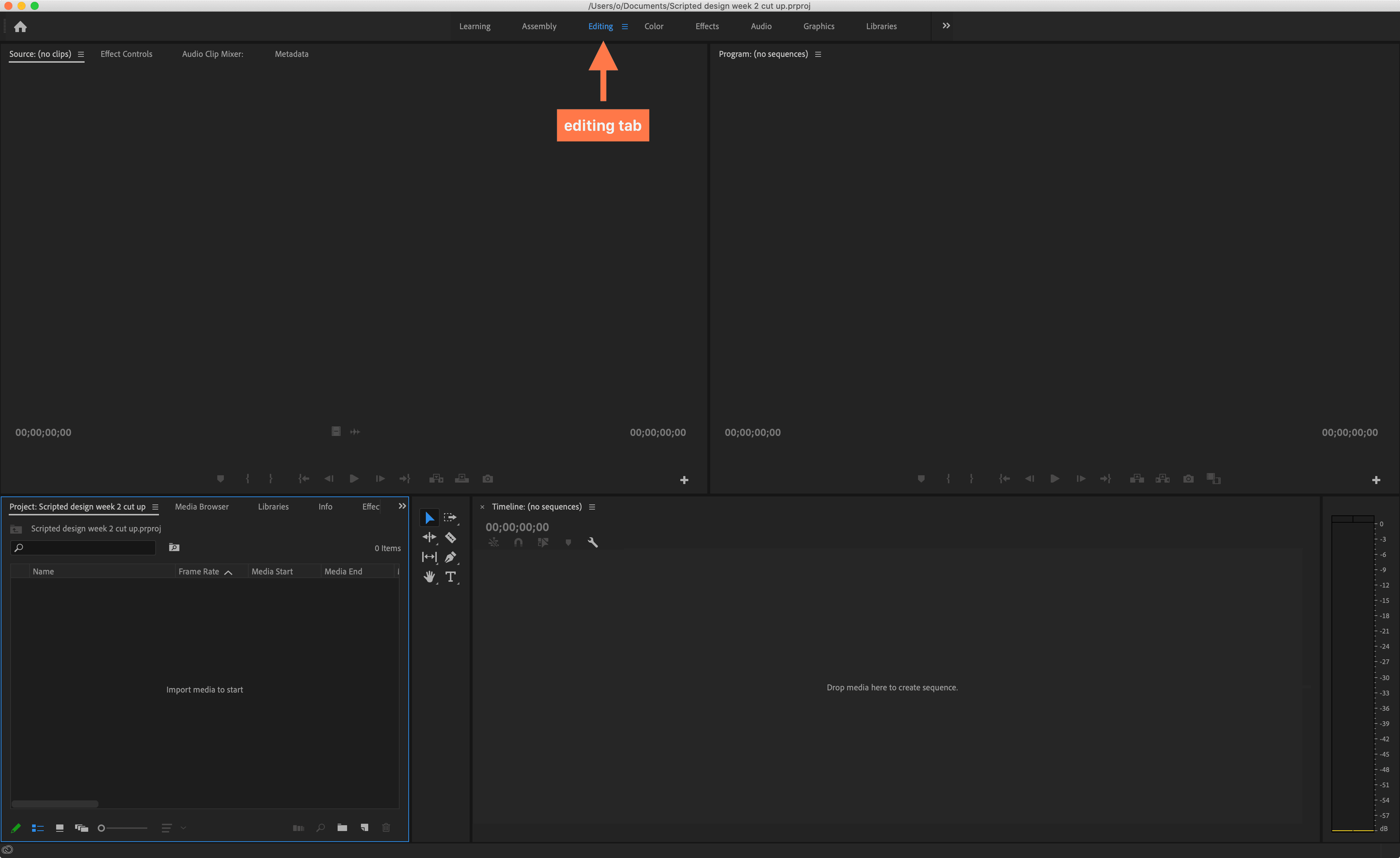1400x858 pixels.
Task: Toggle project writable green pencil icon
Action: (16, 828)
